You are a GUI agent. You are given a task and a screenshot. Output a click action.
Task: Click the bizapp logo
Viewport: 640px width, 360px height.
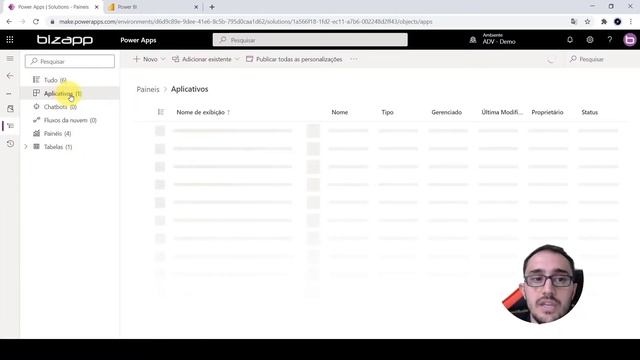(x=65, y=40)
